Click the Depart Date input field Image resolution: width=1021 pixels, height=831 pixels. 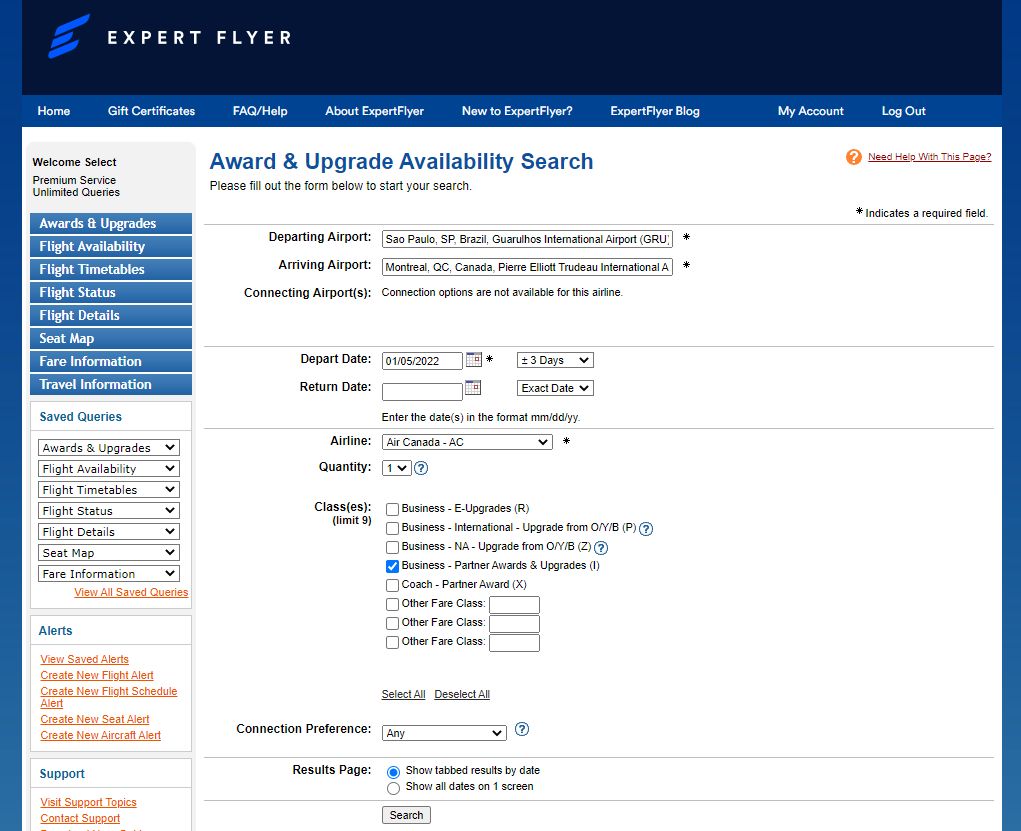tap(422, 361)
